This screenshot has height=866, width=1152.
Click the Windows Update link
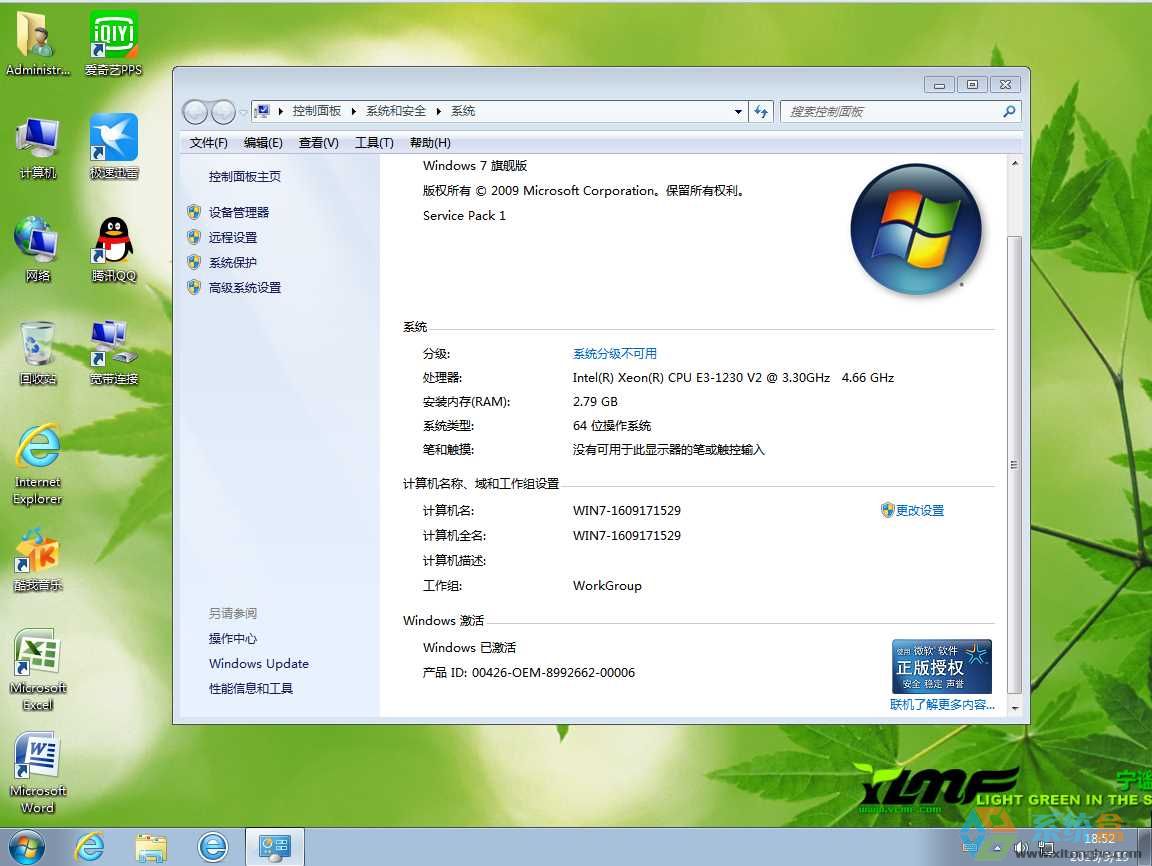(x=258, y=664)
